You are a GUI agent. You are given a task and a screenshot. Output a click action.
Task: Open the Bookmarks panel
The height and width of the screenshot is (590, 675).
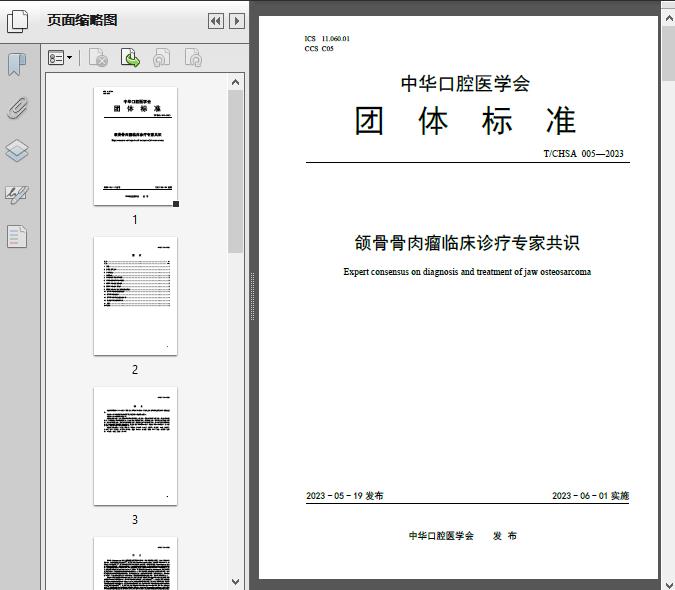(x=17, y=65)
